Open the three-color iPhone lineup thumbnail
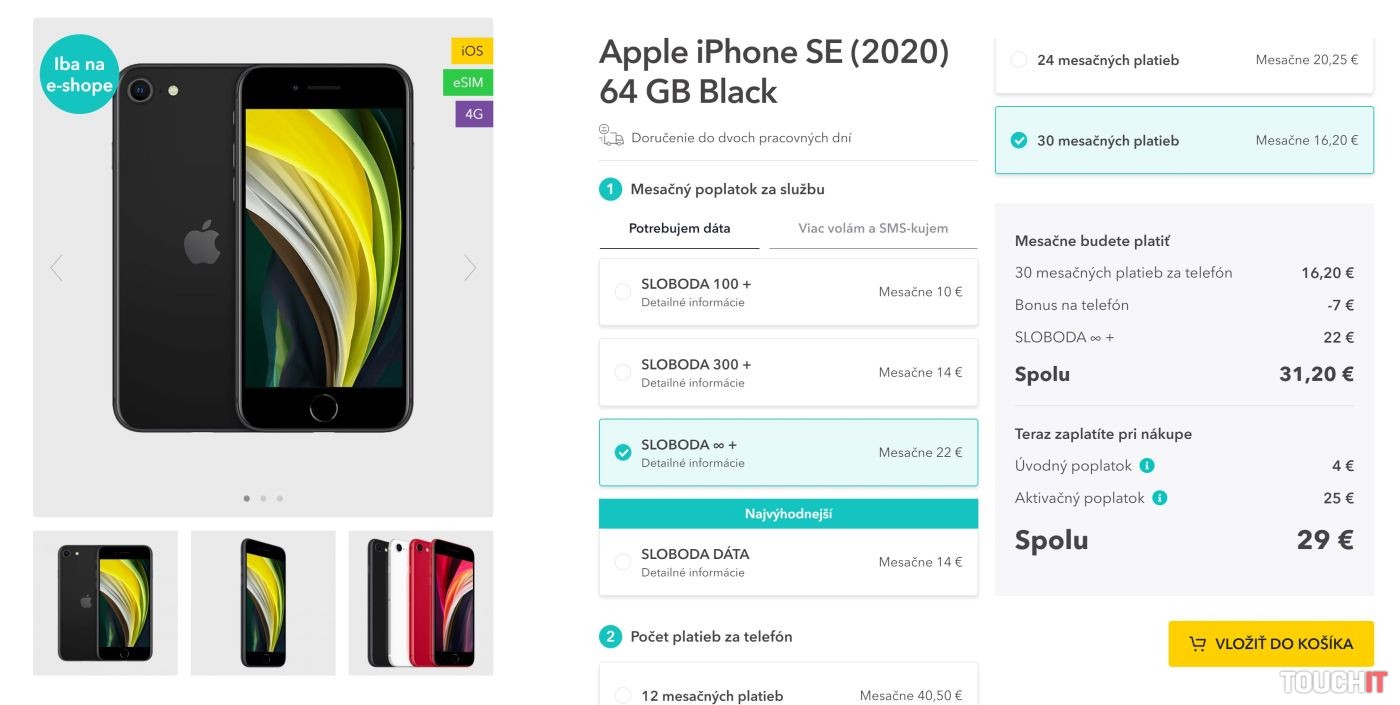Viewport: 1400px width, 705px height. pyautogui.click(x=421, y=603)
